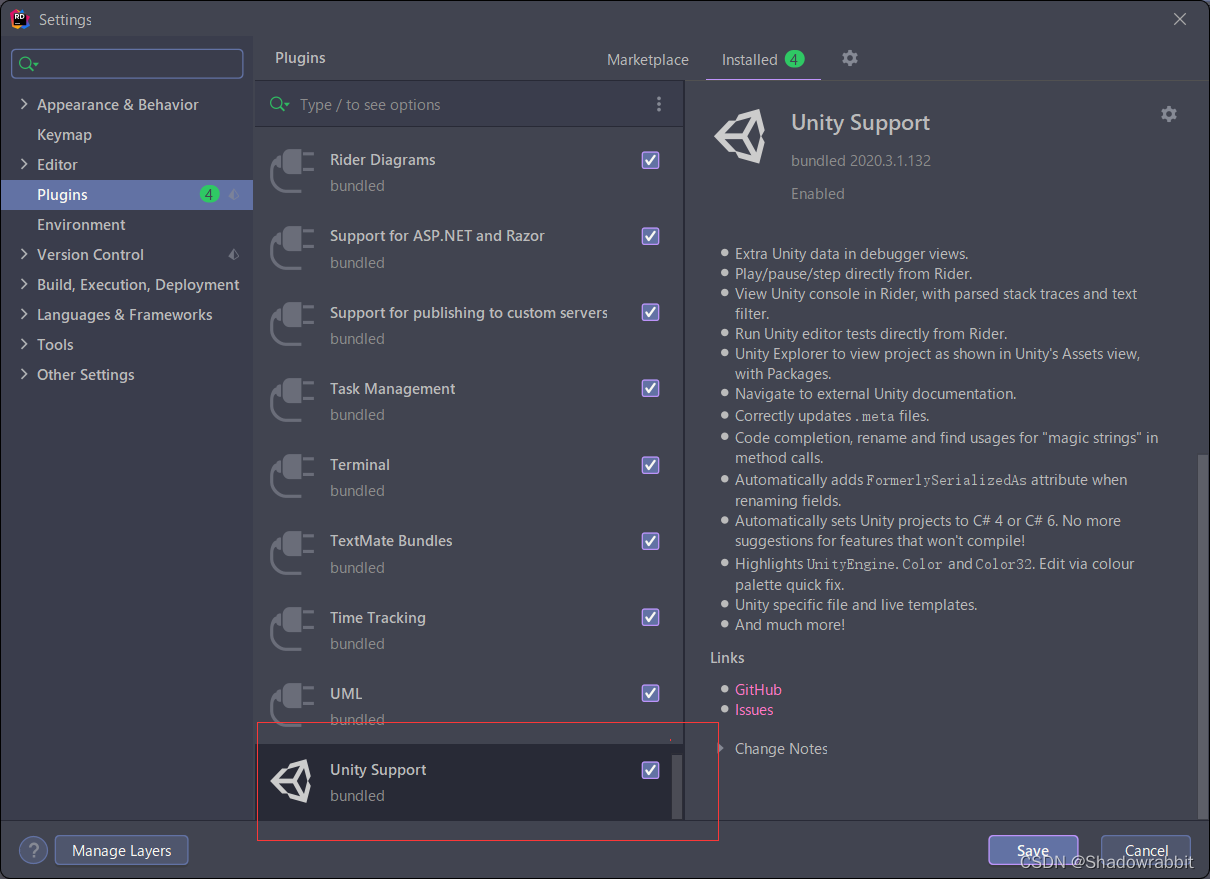Expand the Version Control node
This screenshot has height=879, width=1210.
(24, 254)
